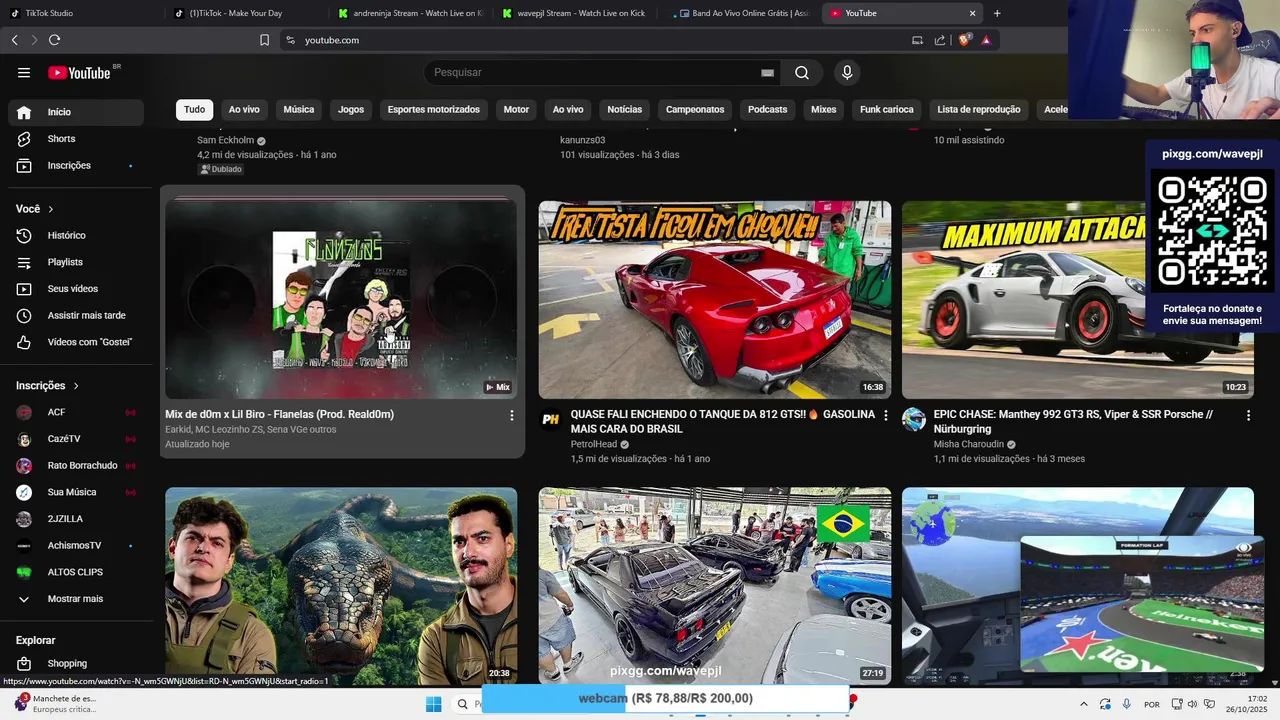Screen dimensions: 1280x720
Task: Open the Rato Borrachudo channel subscription
Action: pyautogui.click(x=76, y=465)
